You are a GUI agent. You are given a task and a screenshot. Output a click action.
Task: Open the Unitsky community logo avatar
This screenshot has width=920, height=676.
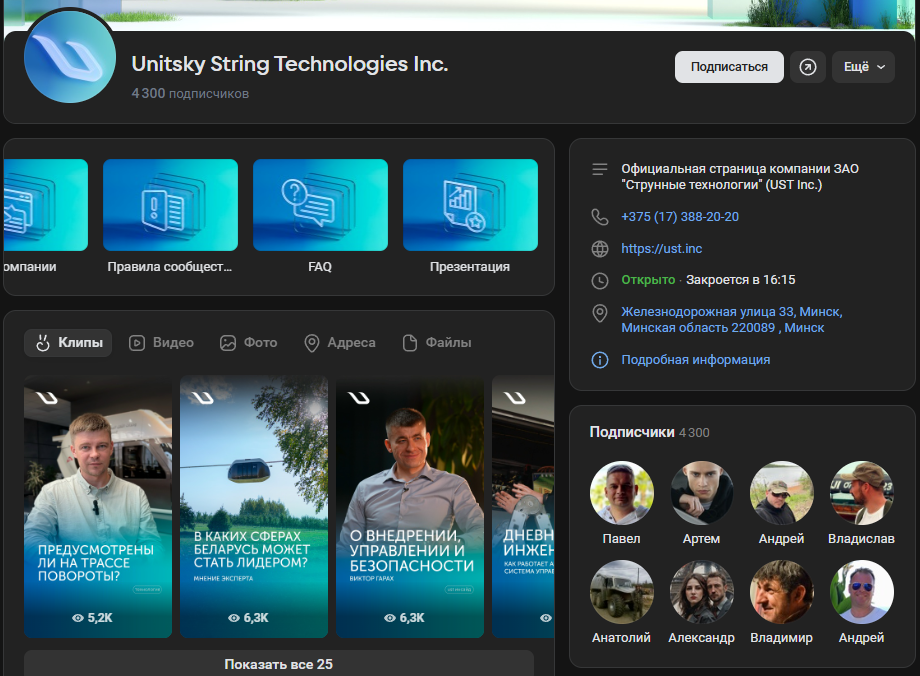coord(70,57)
